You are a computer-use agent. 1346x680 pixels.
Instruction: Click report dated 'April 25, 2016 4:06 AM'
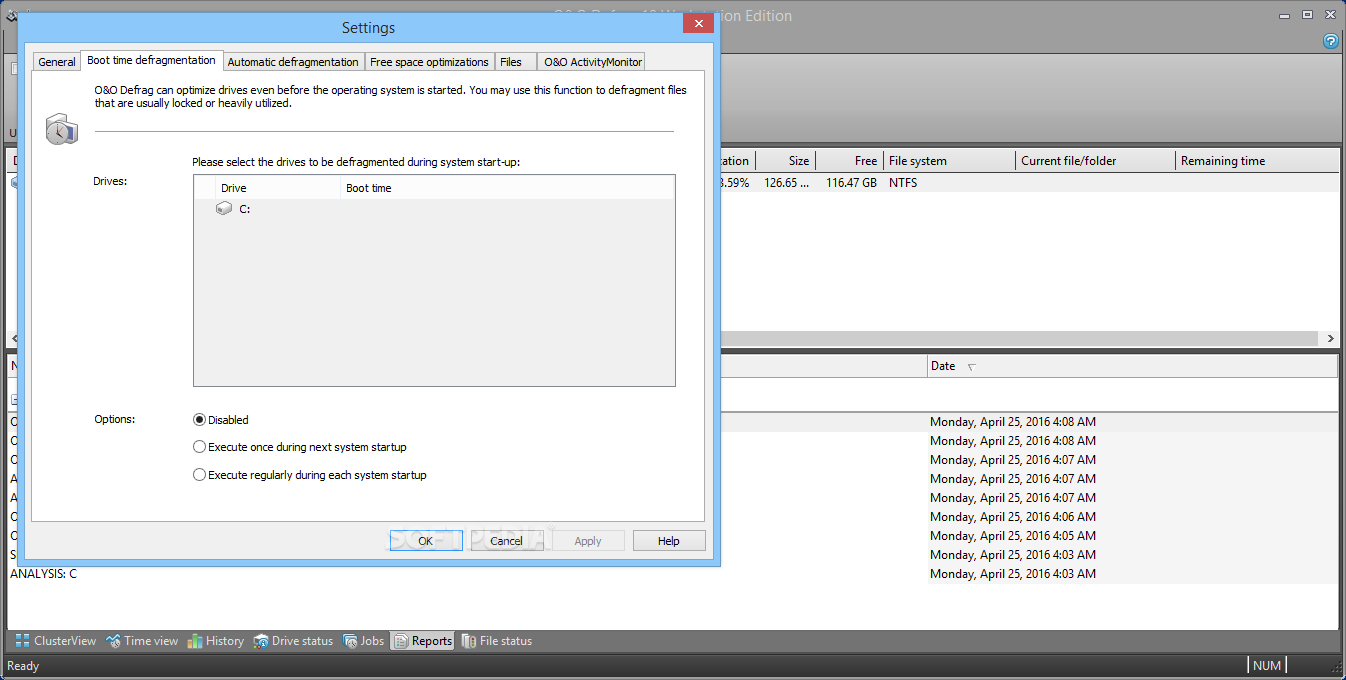coord(1013,517)
